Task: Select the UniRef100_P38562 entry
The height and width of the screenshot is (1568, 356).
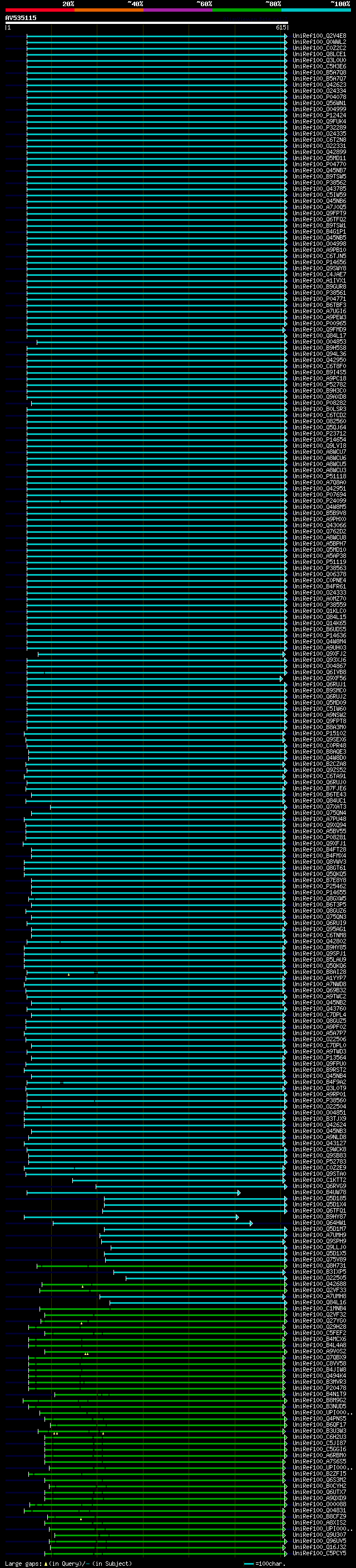Action: (319, 182)
